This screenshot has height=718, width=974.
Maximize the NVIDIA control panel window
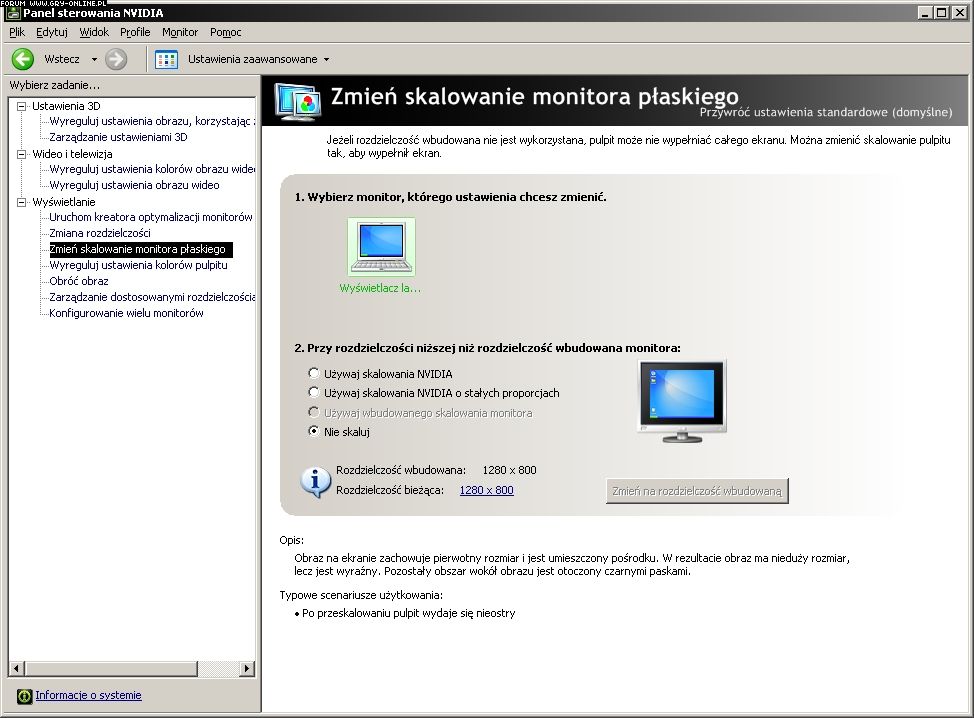click(942, 12)
